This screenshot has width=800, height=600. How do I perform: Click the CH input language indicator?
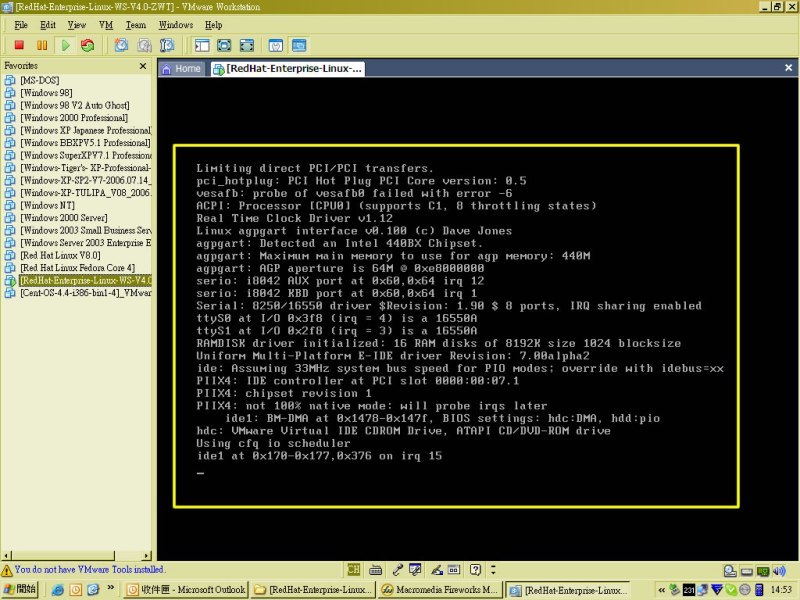click(353, 569)
